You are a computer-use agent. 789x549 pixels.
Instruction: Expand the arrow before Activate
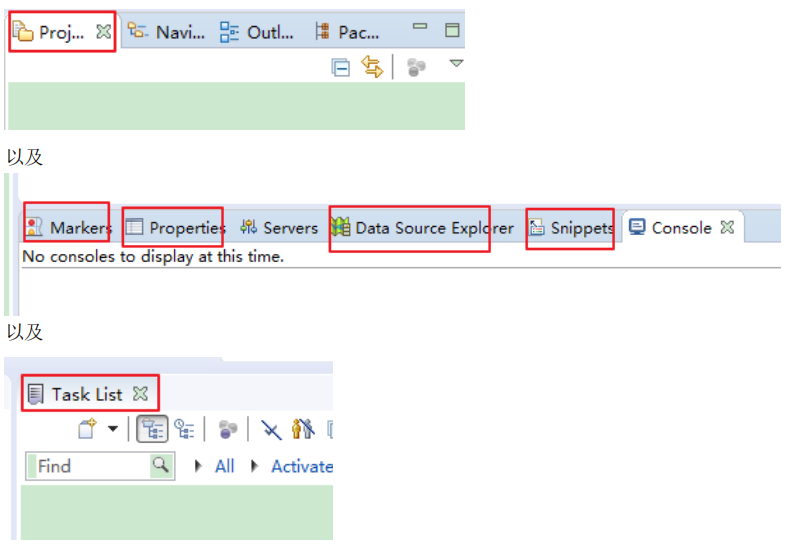[x=255, y=466]
